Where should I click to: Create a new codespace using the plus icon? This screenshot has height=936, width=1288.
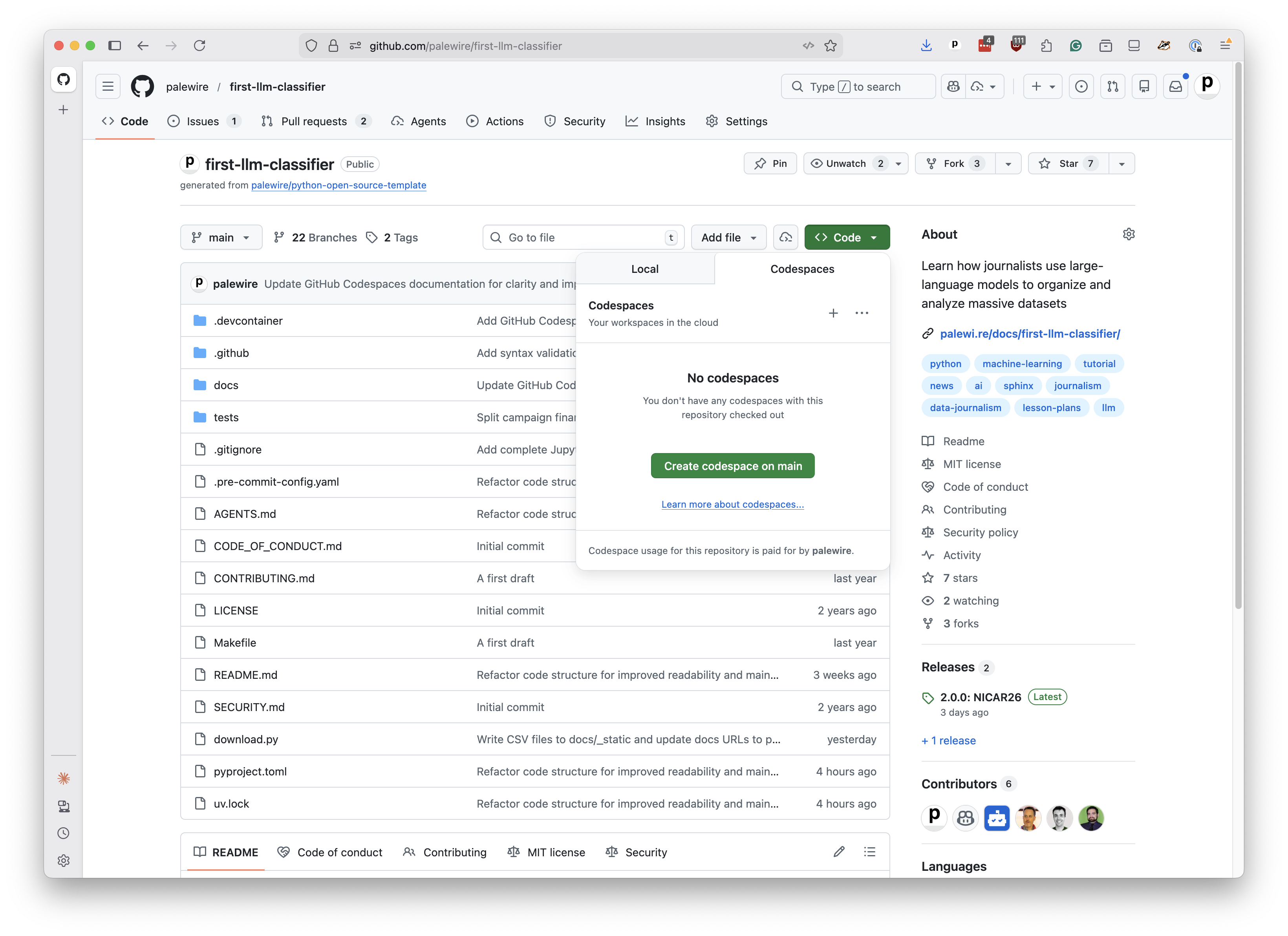click(x=833, y=313)
